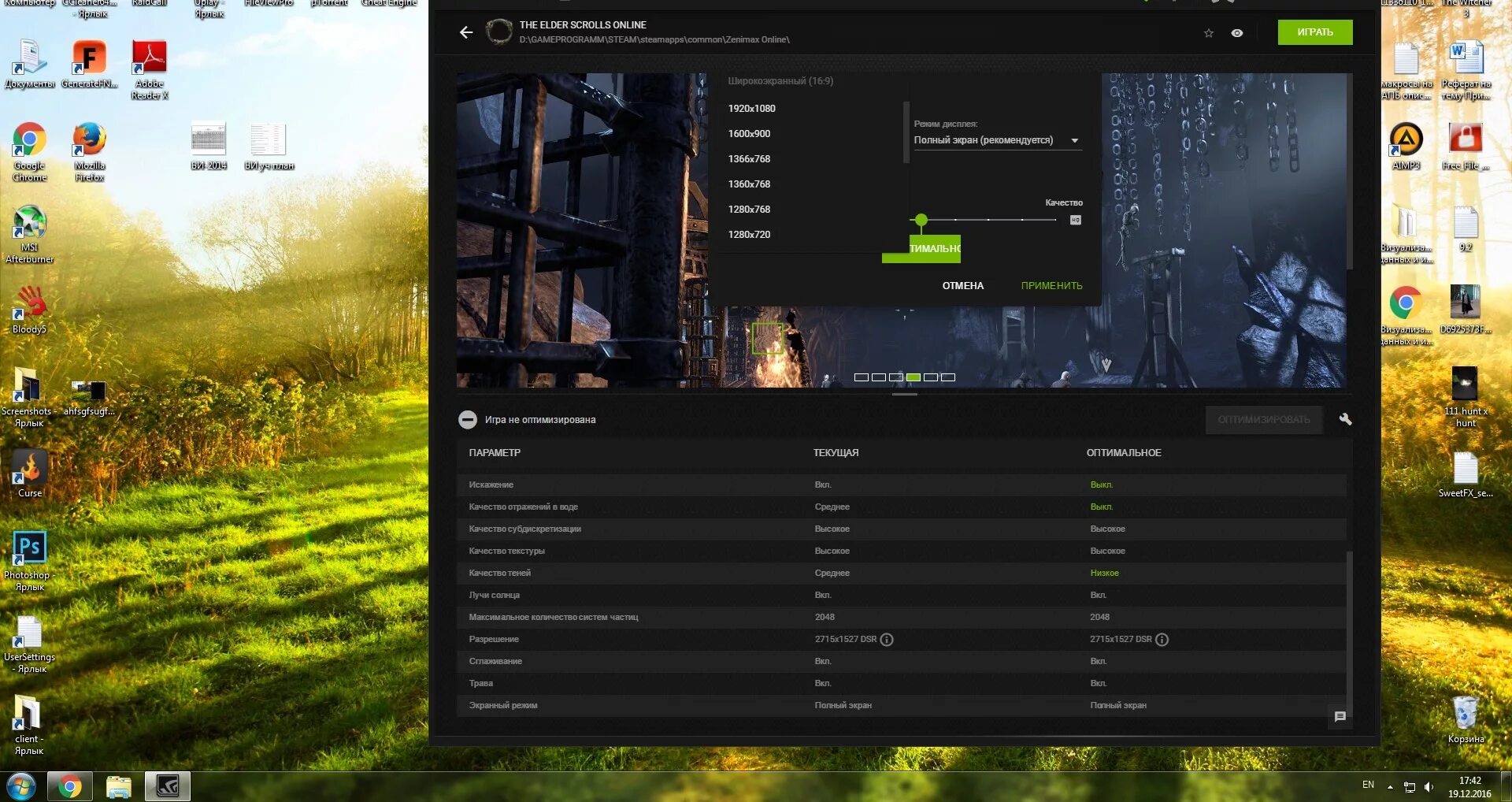Select the Качество теней row

coord(901,574)
